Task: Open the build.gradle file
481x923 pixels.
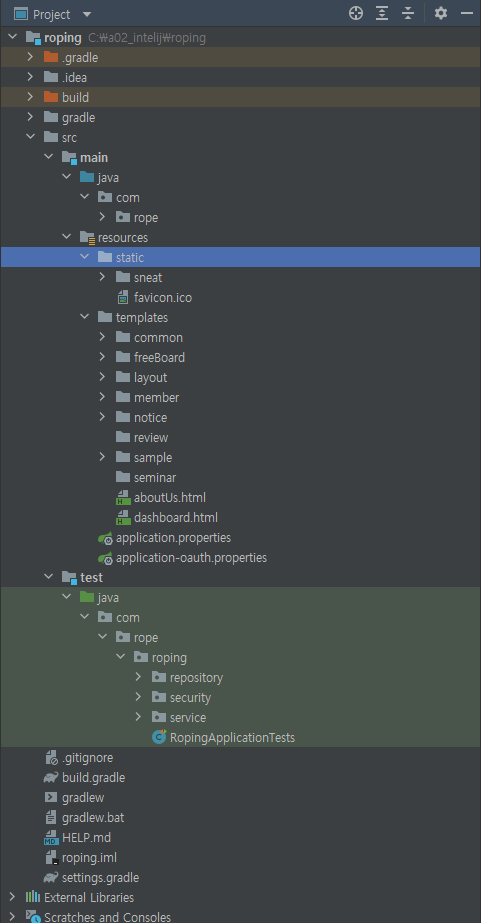Action: click(x=93, y=778)
